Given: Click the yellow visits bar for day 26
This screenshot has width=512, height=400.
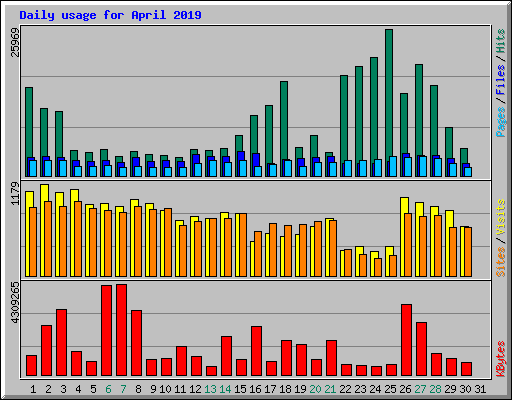Looking at the screenshot, I should (404, 205).
